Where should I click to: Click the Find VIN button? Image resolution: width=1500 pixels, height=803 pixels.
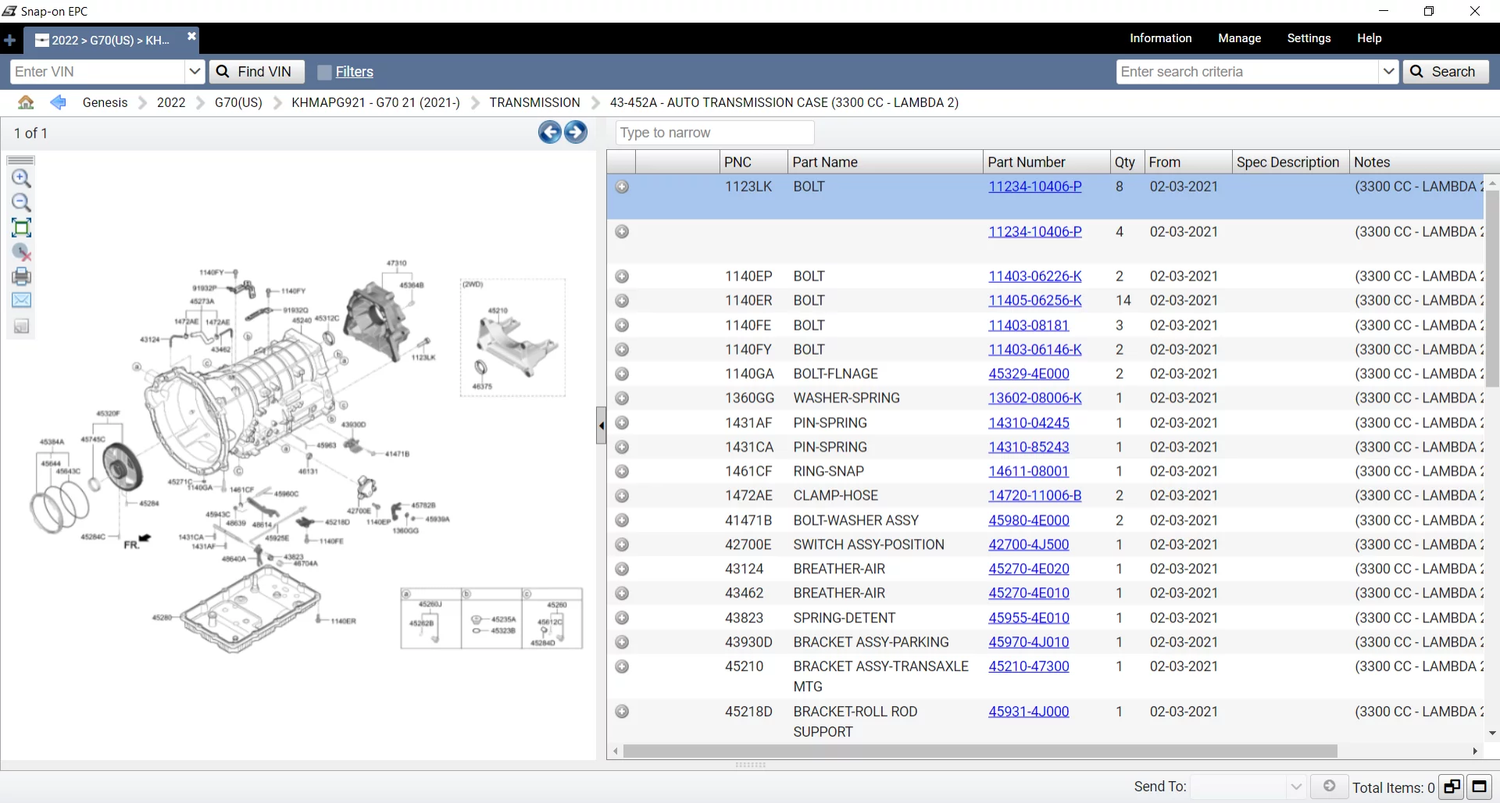click(256, 72)
